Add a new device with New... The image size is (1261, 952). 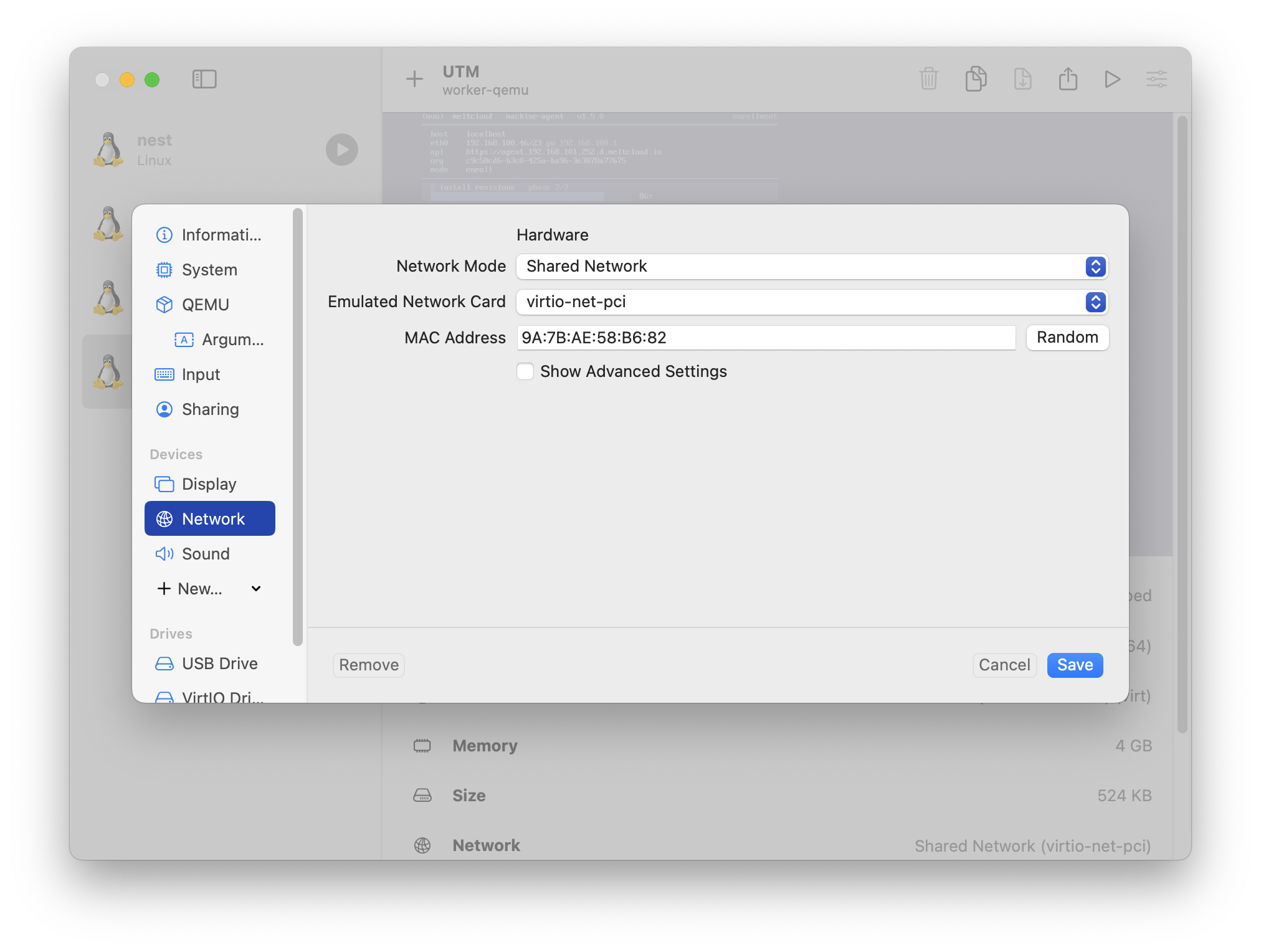click(190, 589)
